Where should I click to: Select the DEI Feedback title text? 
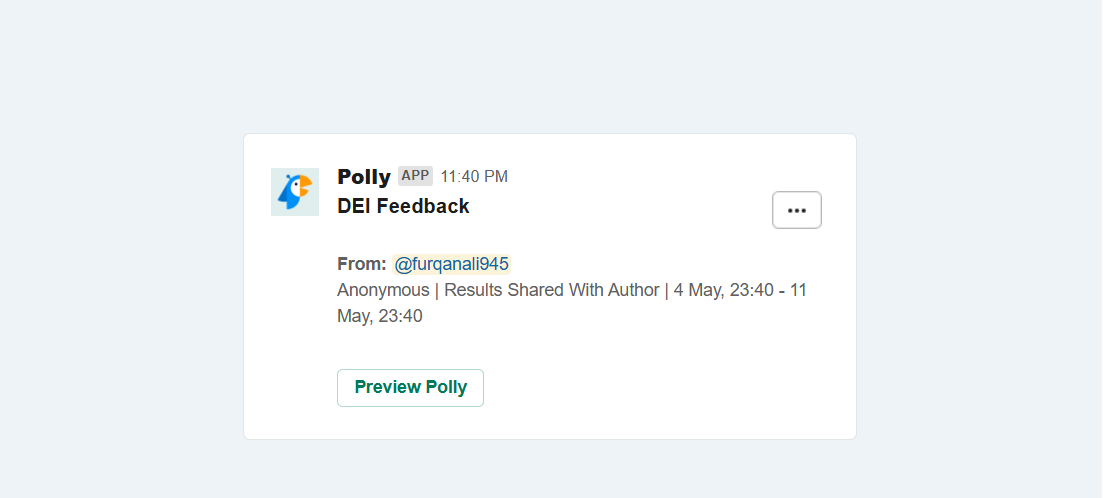click(x=403, y=206)
